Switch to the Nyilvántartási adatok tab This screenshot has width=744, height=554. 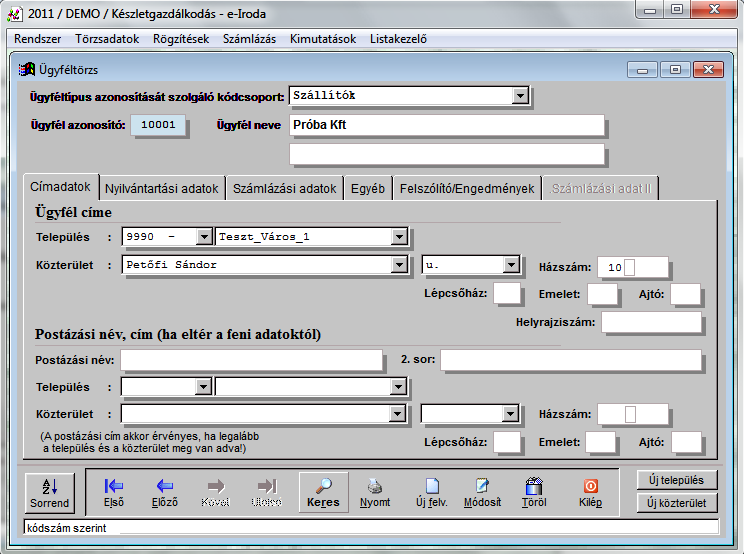[x=161, y=188]
